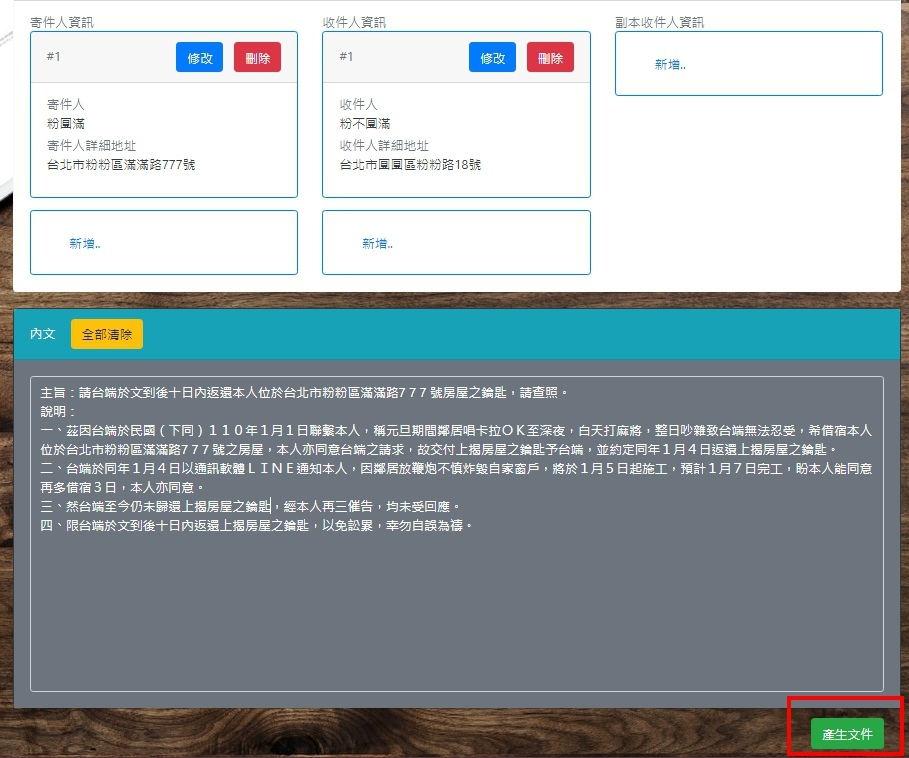Screen dimensions: 909x758
Task: Add new recipient via 新增.. under 收件人資訊
Action: (377, 243)
